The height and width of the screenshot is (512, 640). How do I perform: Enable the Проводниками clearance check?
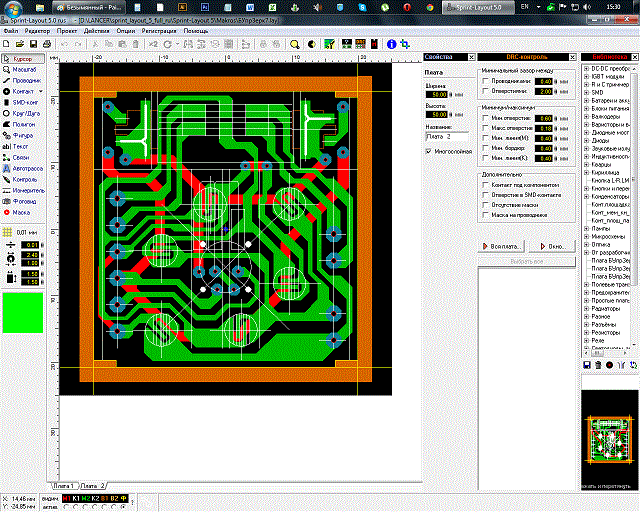click(x=485, y=81)
